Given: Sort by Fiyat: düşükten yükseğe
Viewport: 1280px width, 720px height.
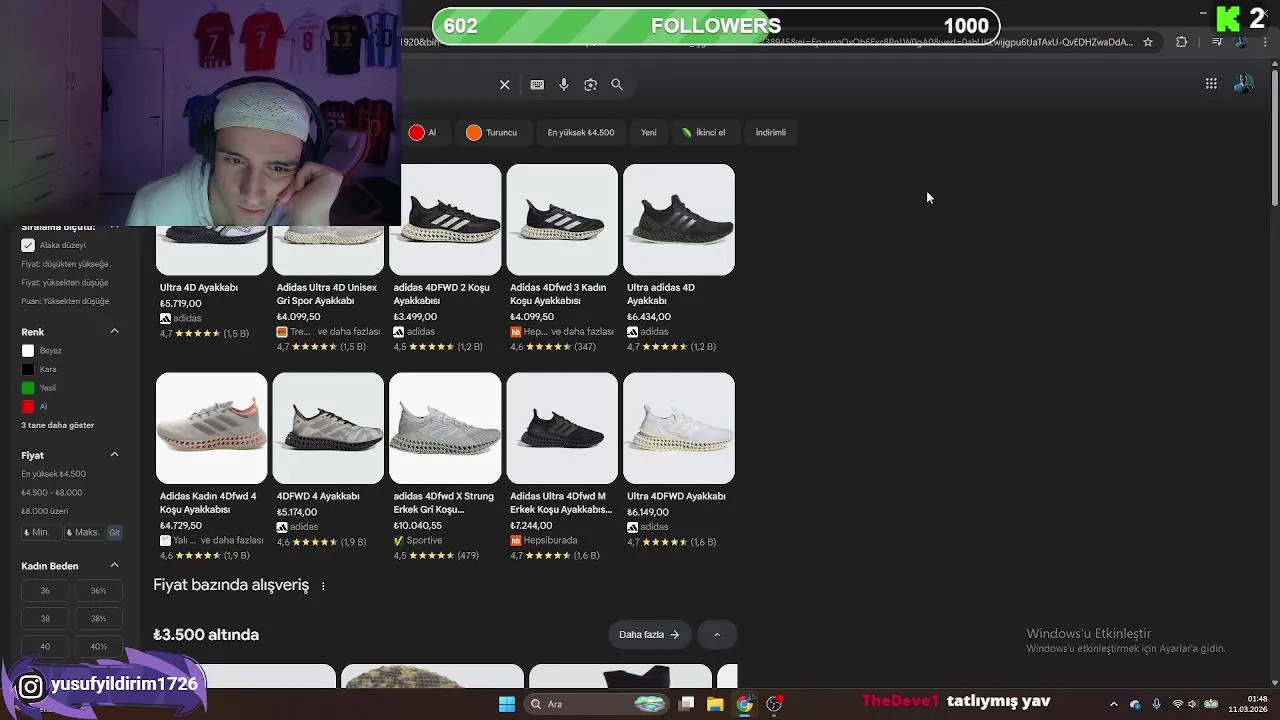Looking at the screenshot, I should (65, 264).
